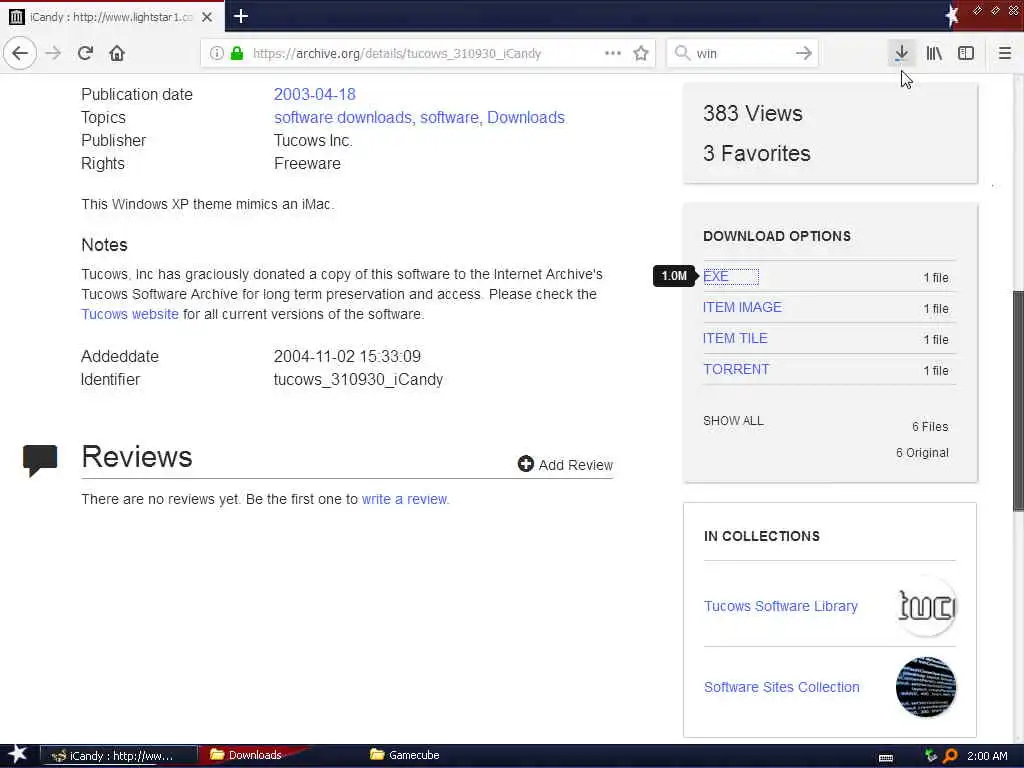1024x768 pixels.
Task: Click SHOW ALL files link
Action: point(733,421)
